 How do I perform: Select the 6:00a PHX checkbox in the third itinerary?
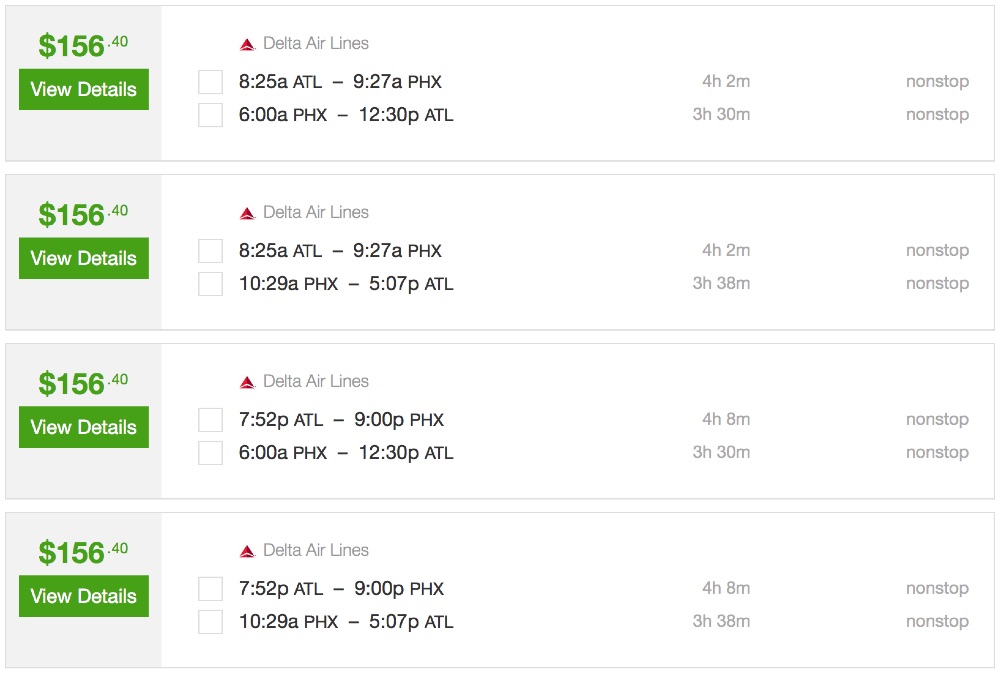(x=210, y=452)
